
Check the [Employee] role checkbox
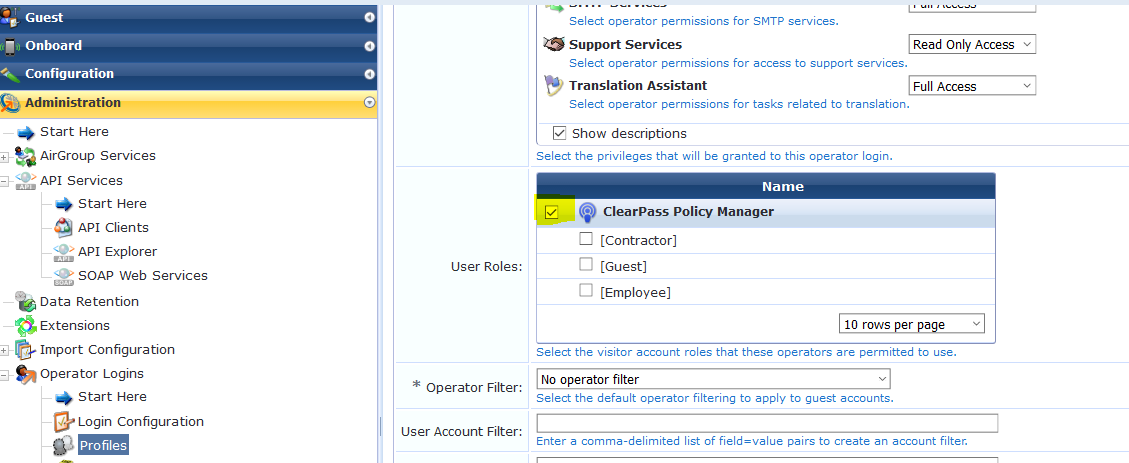pyautogui.click(x=586, y=290)
